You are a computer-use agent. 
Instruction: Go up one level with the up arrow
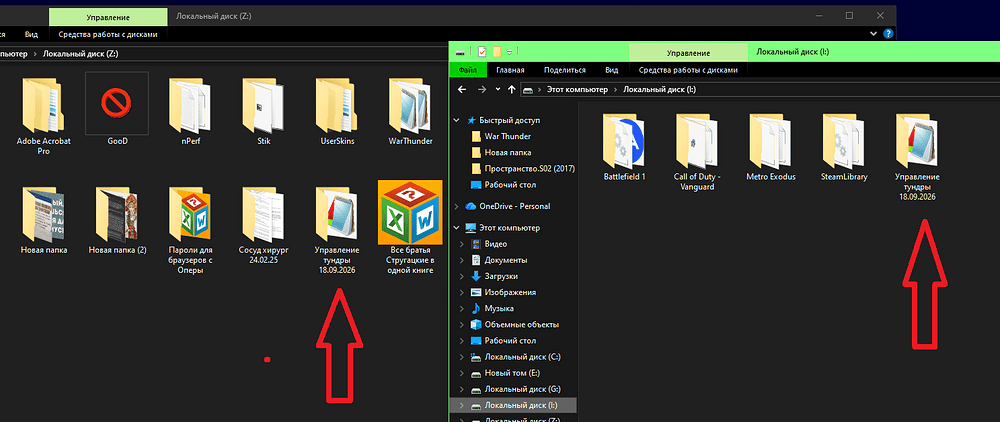click(511, 89)
